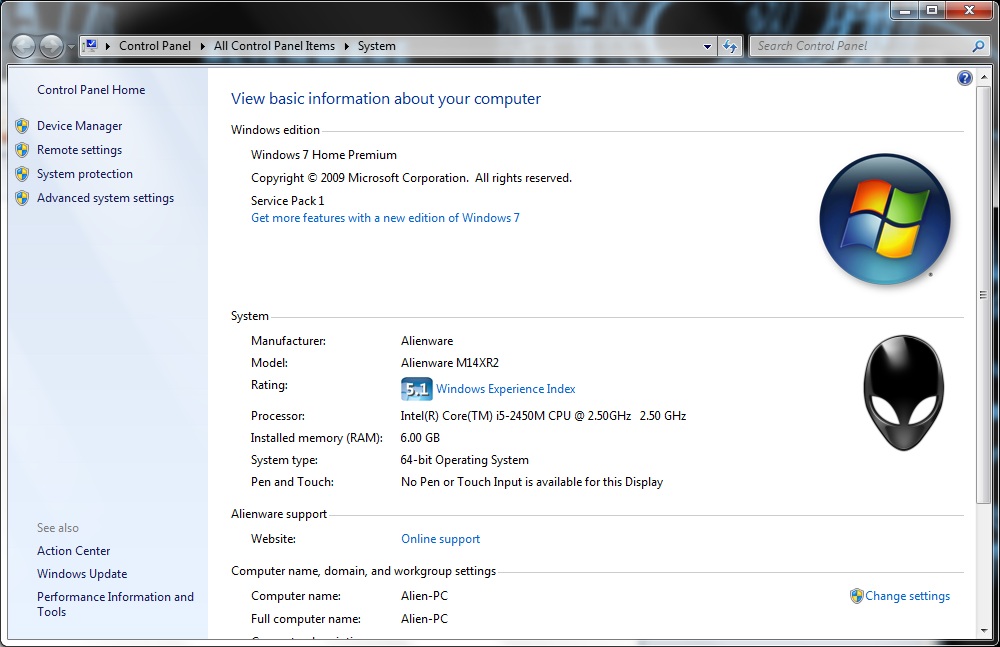Open Performance Information and Tools
1000x647 pixels.
click(115, 604)
